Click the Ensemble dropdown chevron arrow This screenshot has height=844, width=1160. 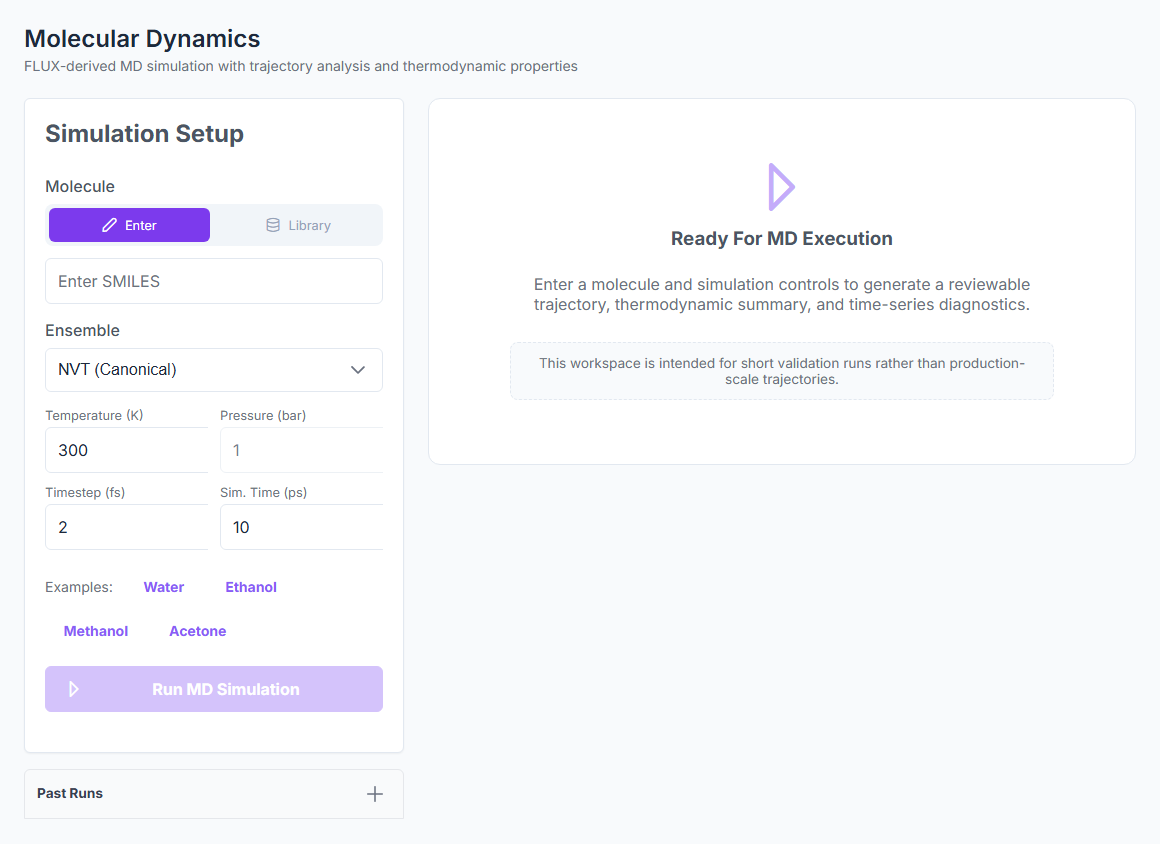click(x=358, y=370)
